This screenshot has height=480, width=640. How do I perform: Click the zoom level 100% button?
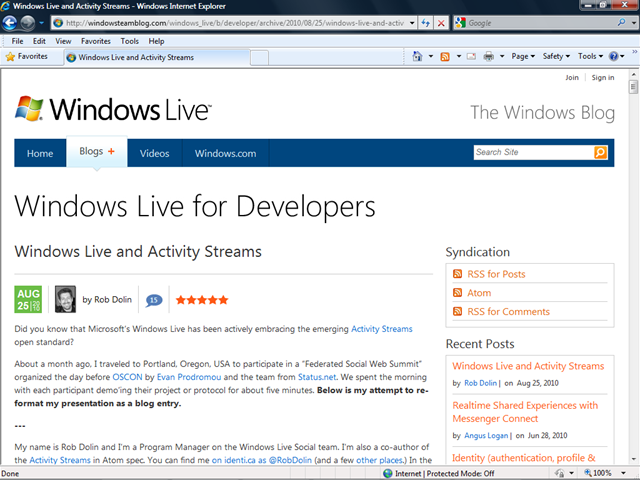click(598, 473)
